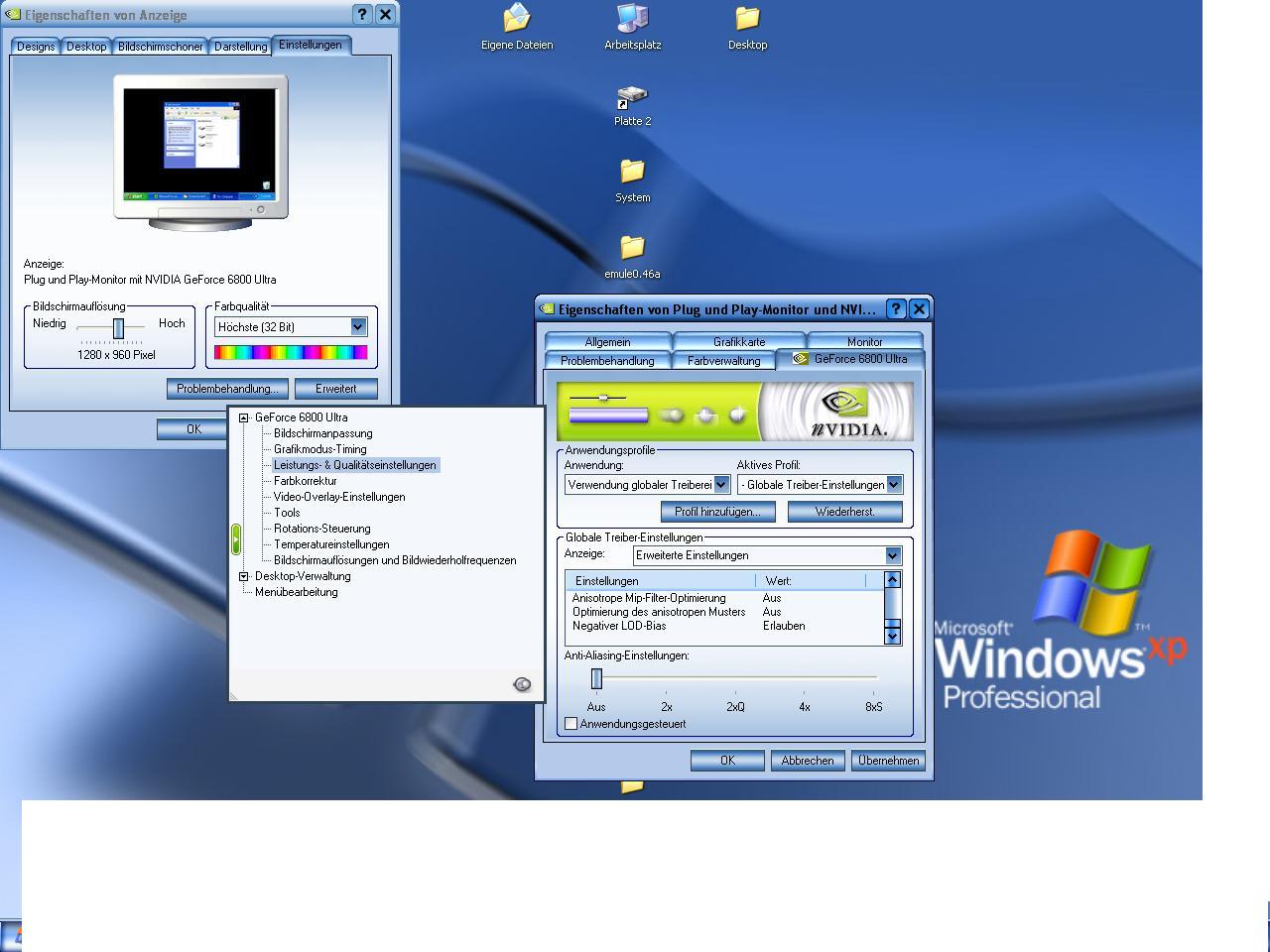Image resolution: width=1270 pixels, height=952 pixels.
Task: Select Bildschirmauflösungen und Bildwiederholfrequenzen tree item
Action: pos(395,560)
